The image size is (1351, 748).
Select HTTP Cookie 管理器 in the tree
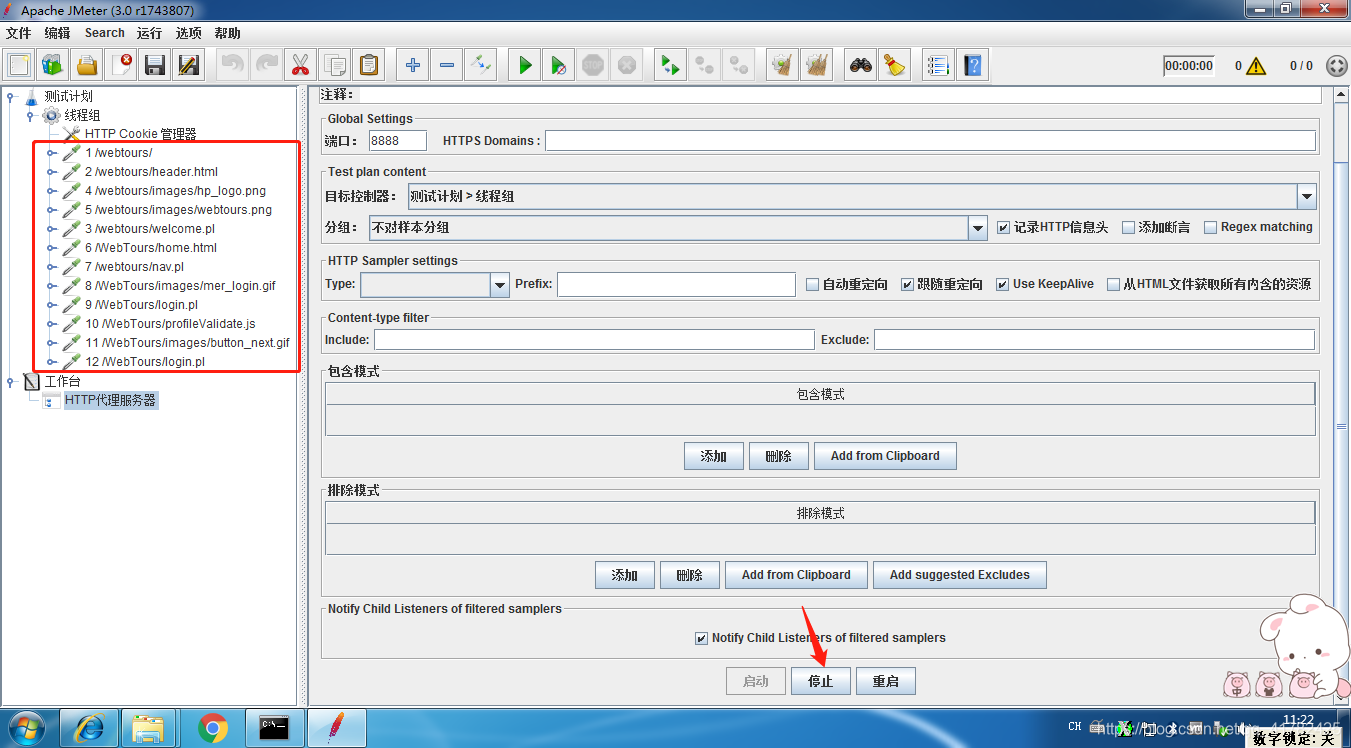pyautogui.click(x=140, y=134)
